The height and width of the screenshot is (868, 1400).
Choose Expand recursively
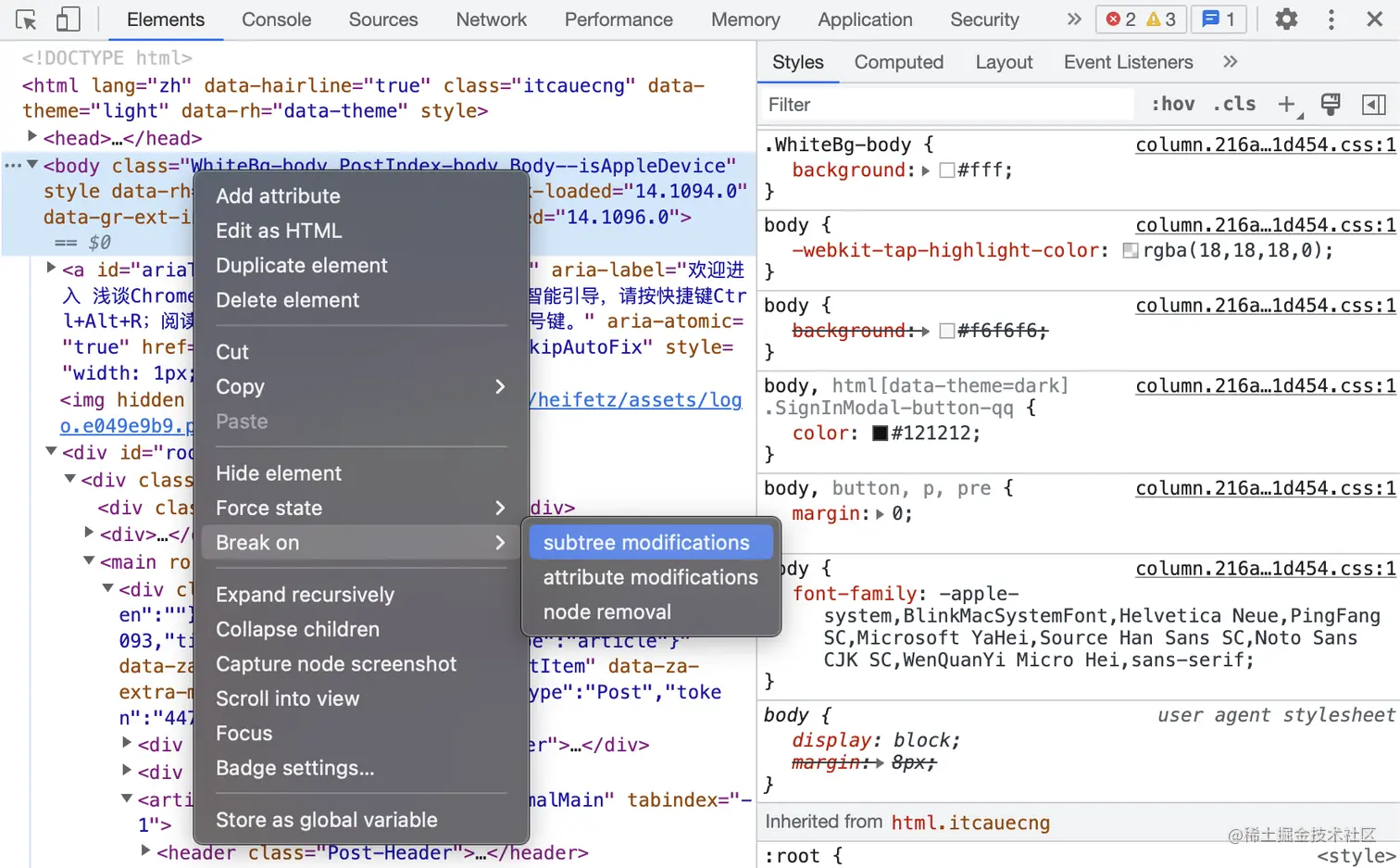point(361,595)
